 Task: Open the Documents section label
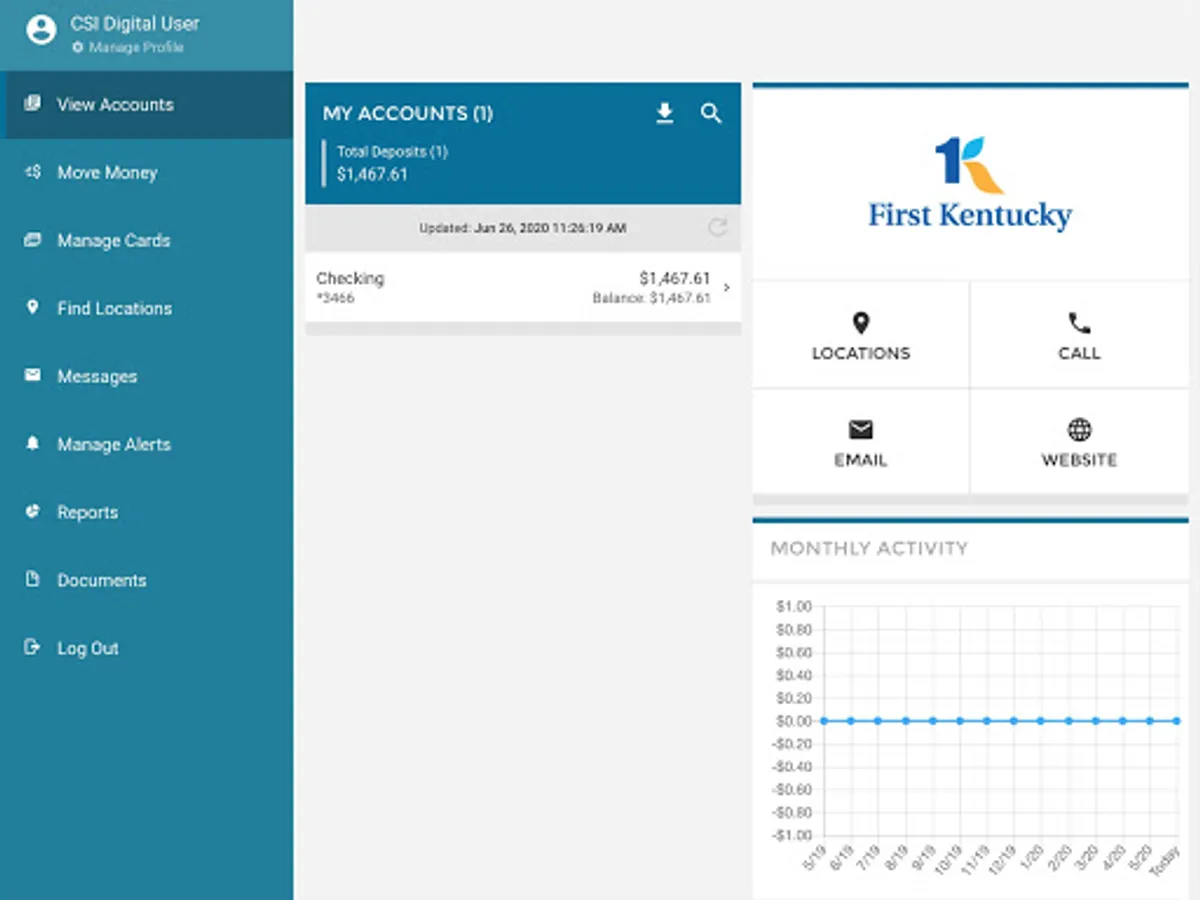point(102,580)
